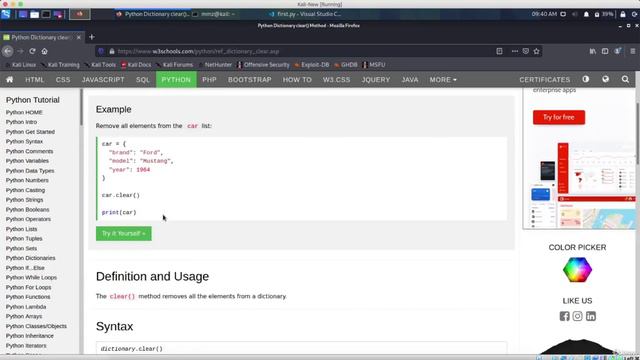Click the Firefox home button icon

(44, 51)
